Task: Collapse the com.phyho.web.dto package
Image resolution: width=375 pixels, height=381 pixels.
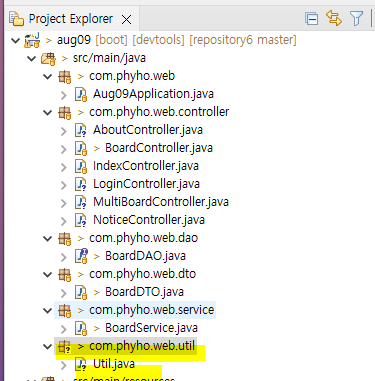Action: pos(48,275)
